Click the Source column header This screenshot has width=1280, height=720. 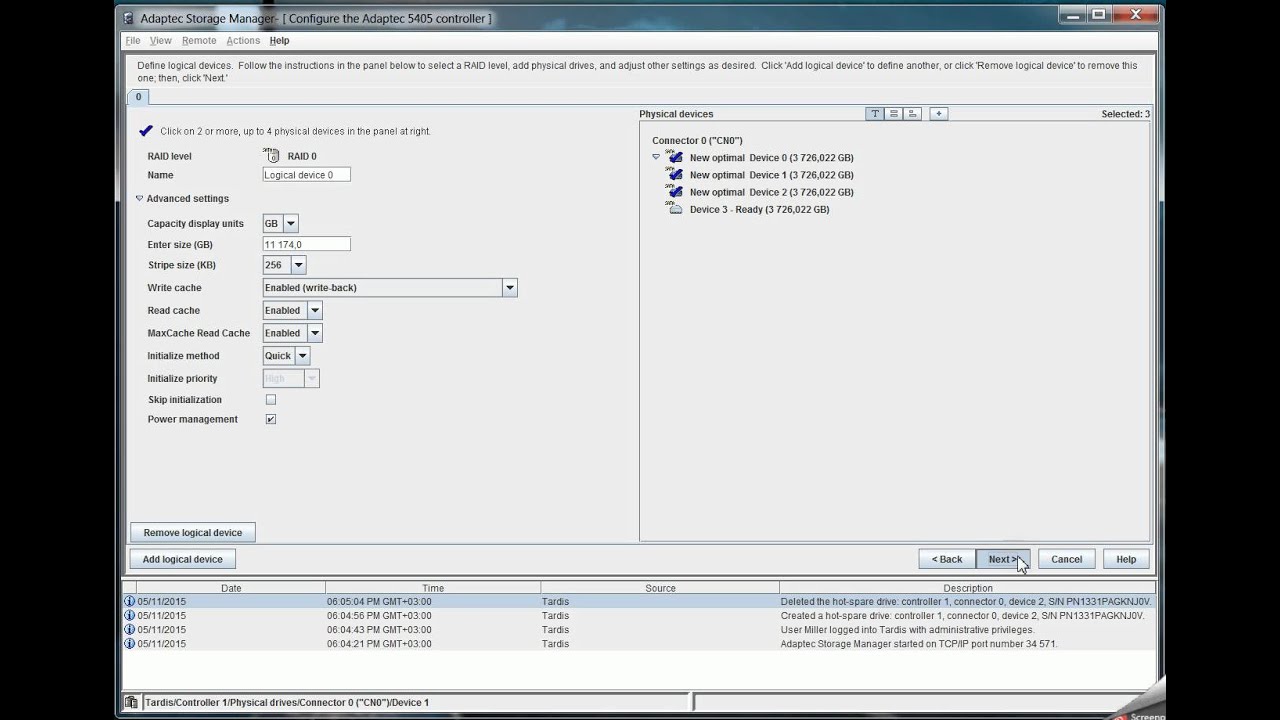click(x=660, y=588)
